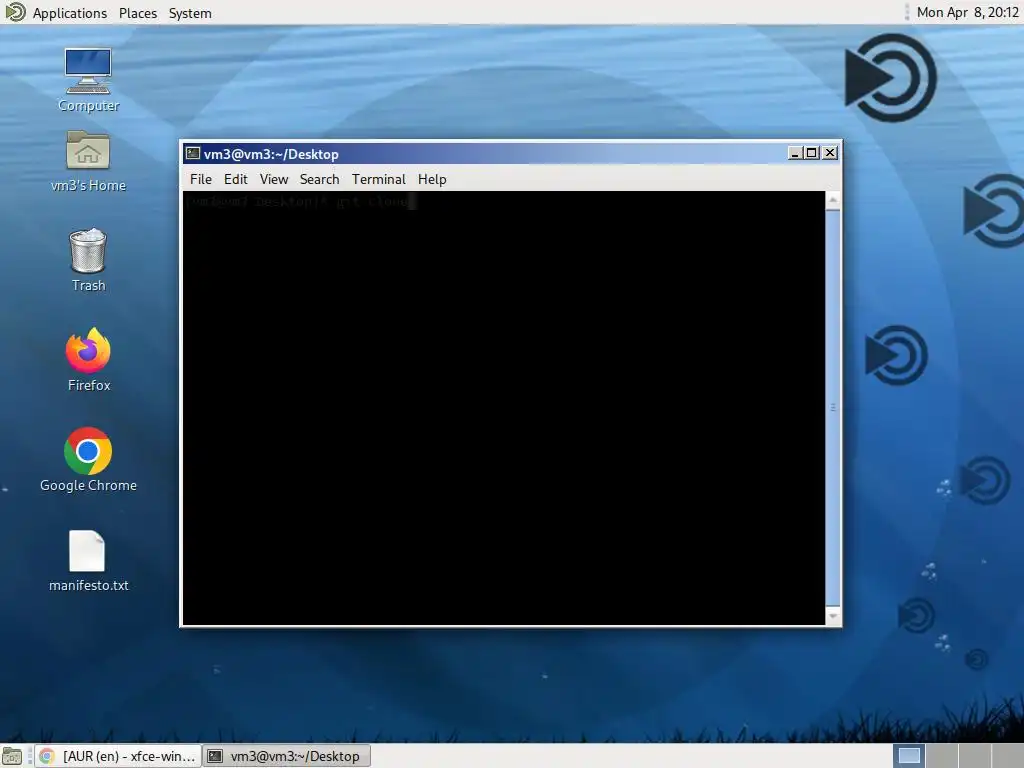Select the first workspace in the switcher
The height and width of the screenshot is (768, 1024).
pos(909,756)
